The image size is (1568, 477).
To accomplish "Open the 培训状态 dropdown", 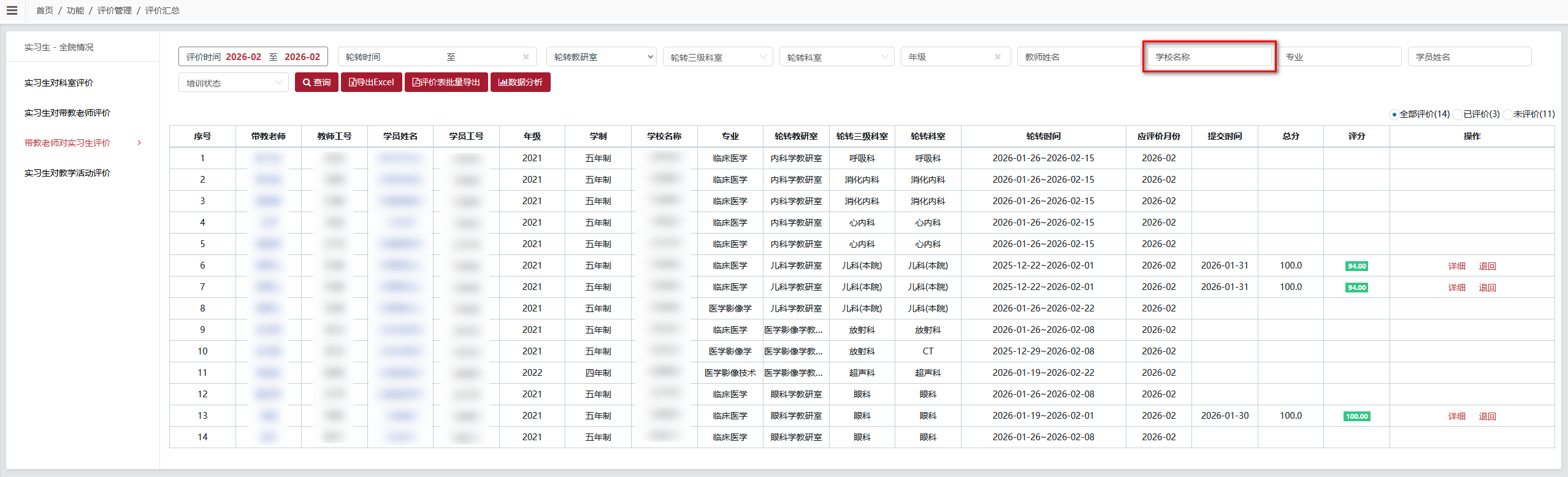I will pos(233,83).
